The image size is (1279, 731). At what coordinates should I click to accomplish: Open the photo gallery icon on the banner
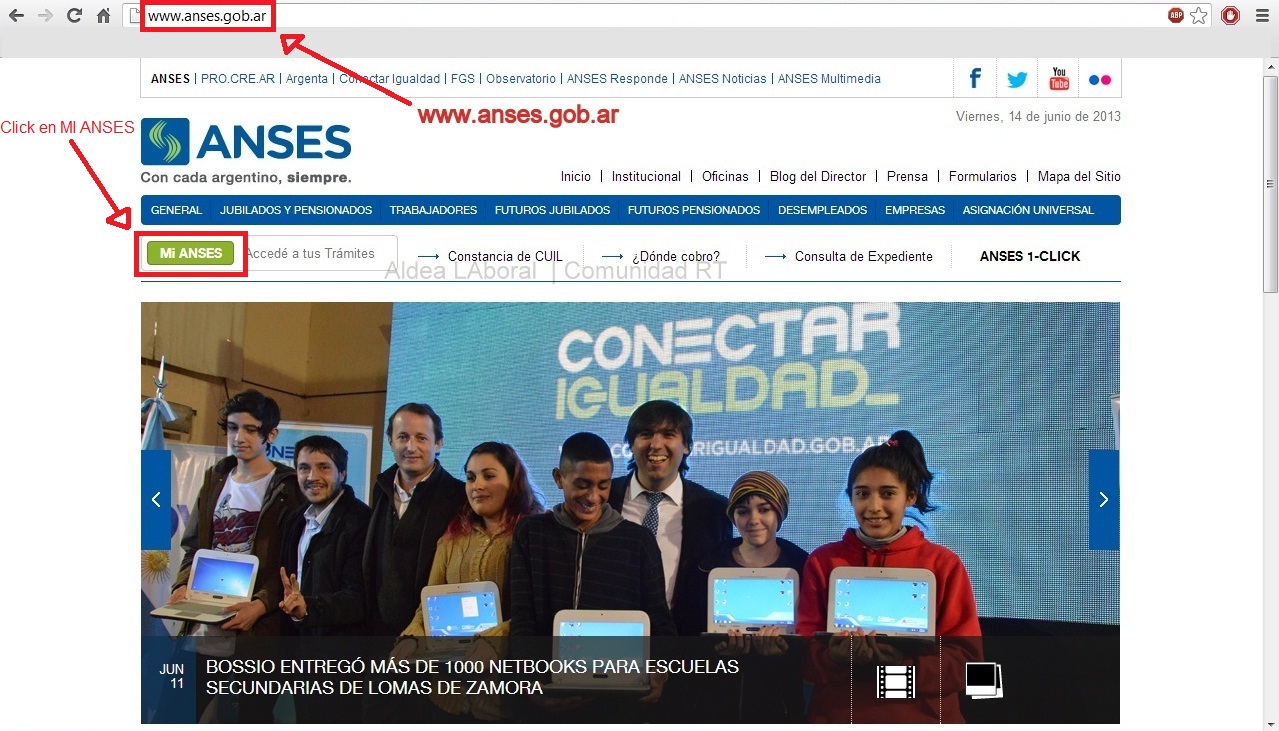click(x=984, y=681)
